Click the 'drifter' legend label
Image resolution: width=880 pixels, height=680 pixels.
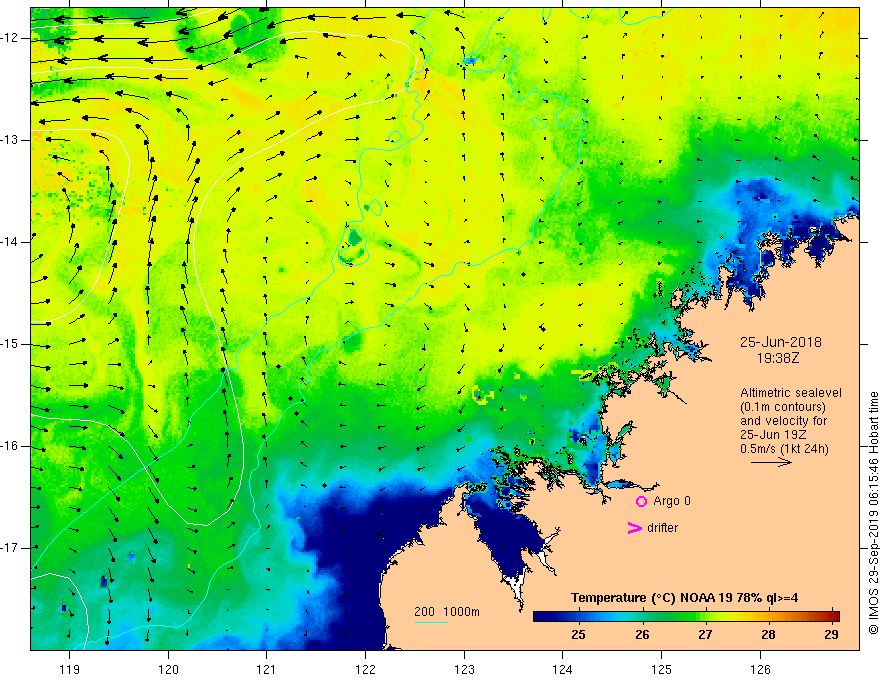point(662,528)
